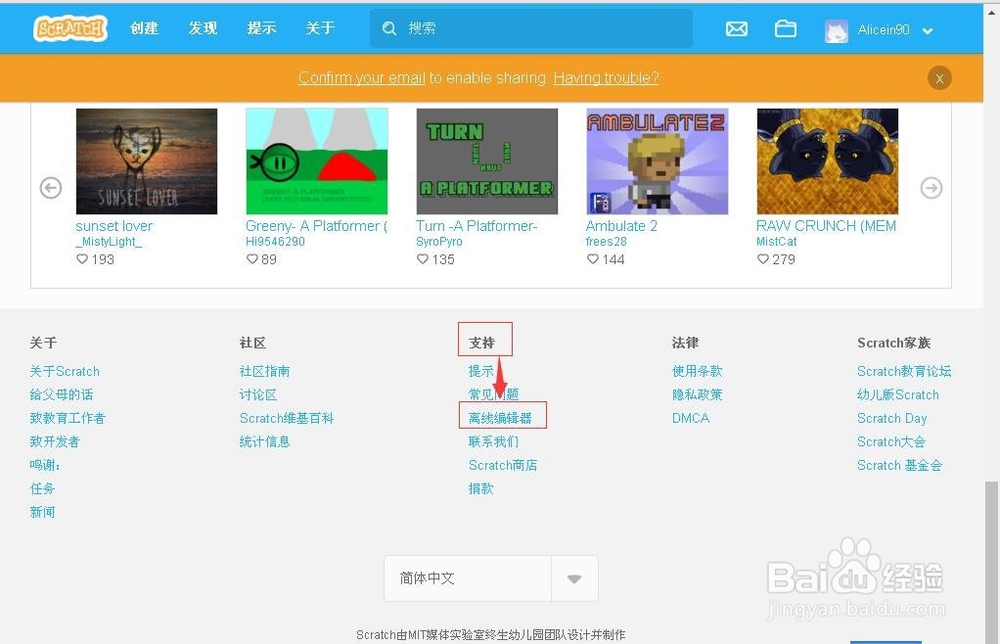Open the 关于Scratch footer link
Viewport: 1000px width, 644px height.
click(x=64, y=371)
